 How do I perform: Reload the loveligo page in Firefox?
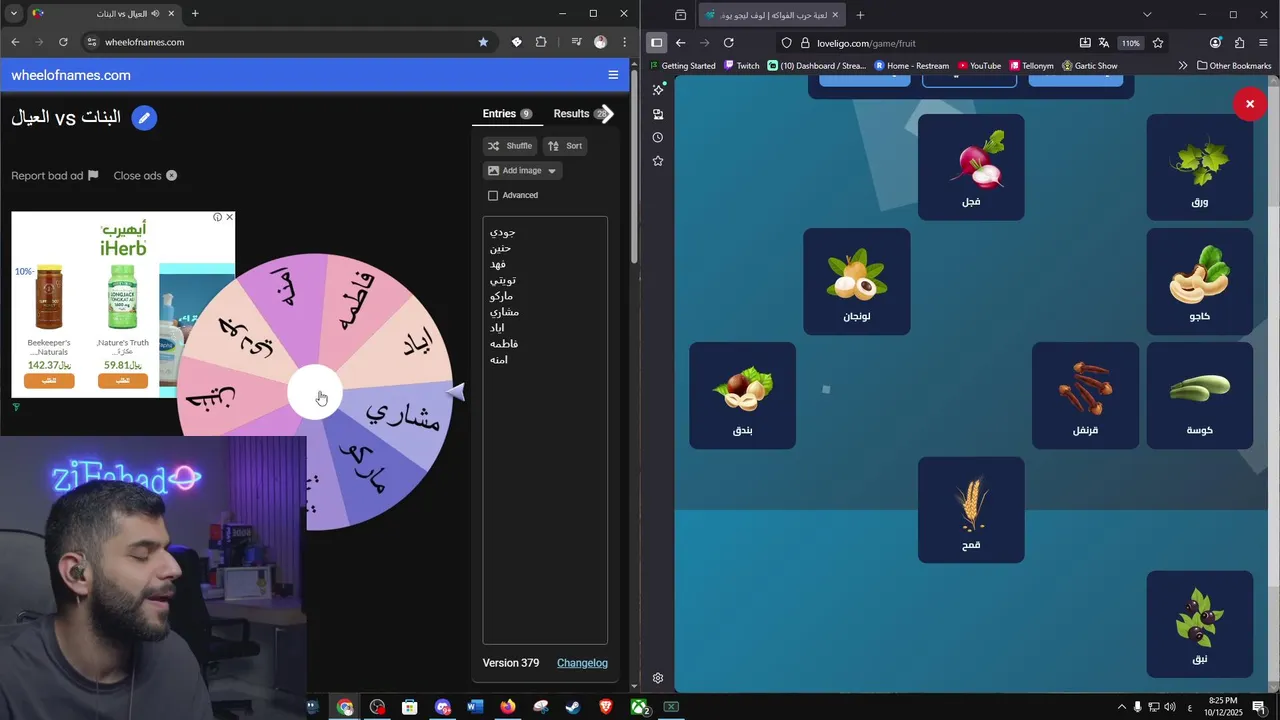[x=729, y=43]
